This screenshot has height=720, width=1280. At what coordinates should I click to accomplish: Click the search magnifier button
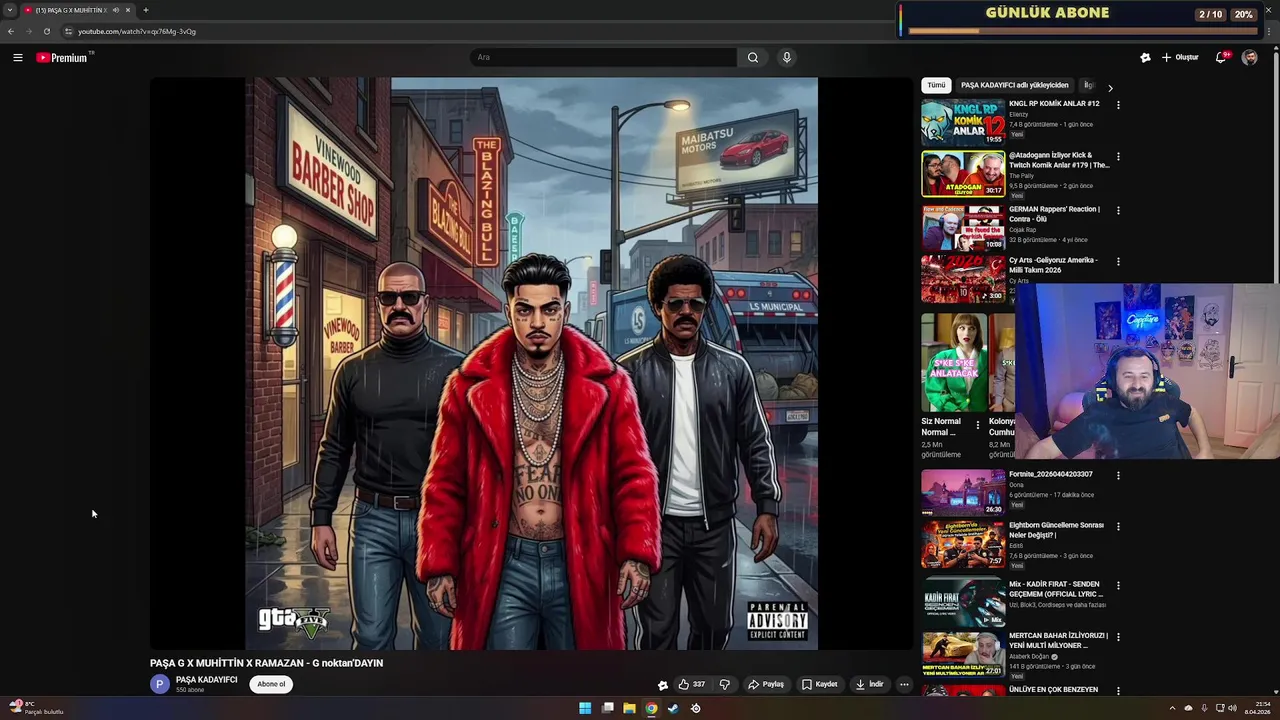[x=753, y=58]
